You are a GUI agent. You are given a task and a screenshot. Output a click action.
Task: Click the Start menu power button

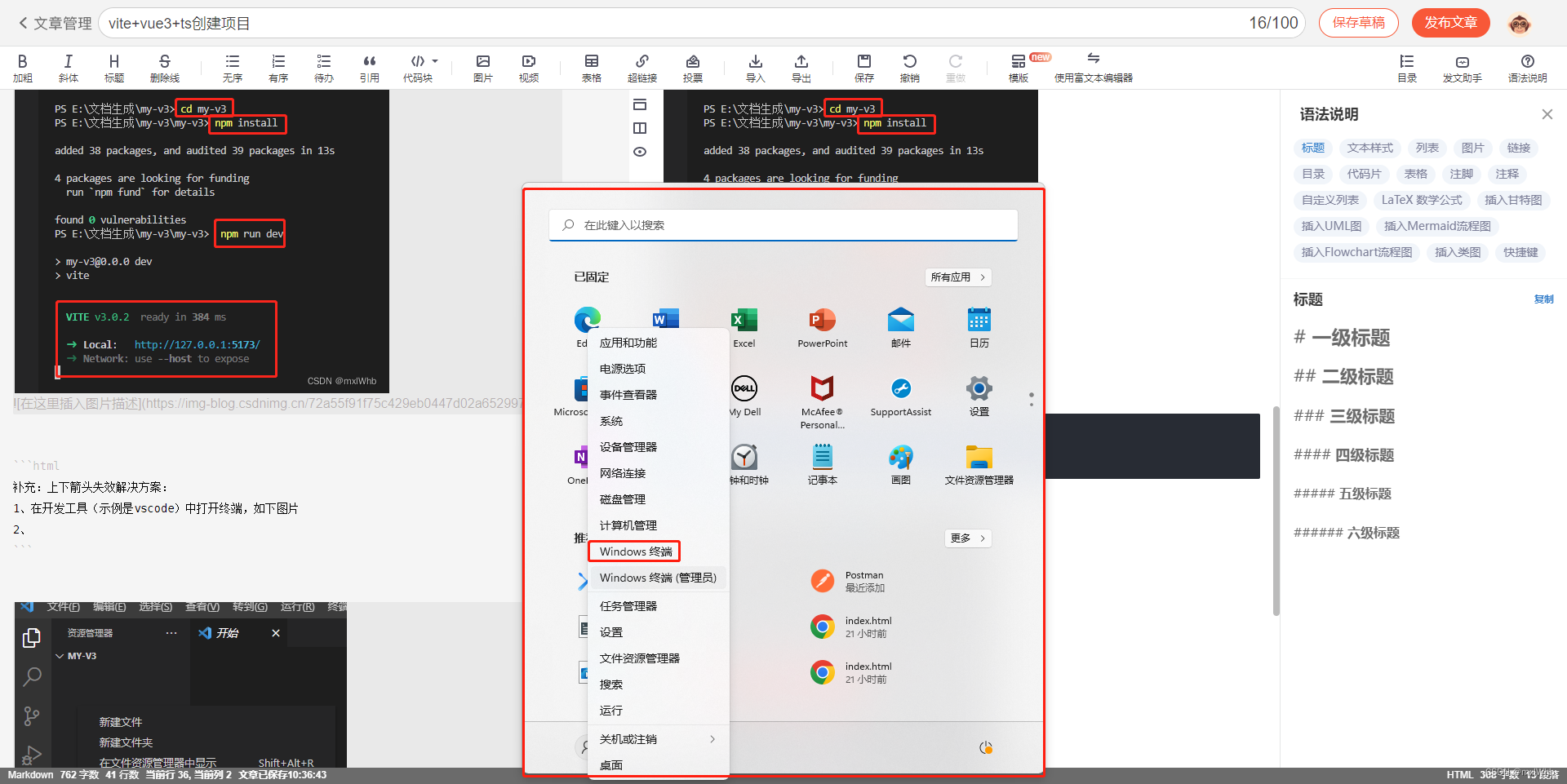(986, 747)
